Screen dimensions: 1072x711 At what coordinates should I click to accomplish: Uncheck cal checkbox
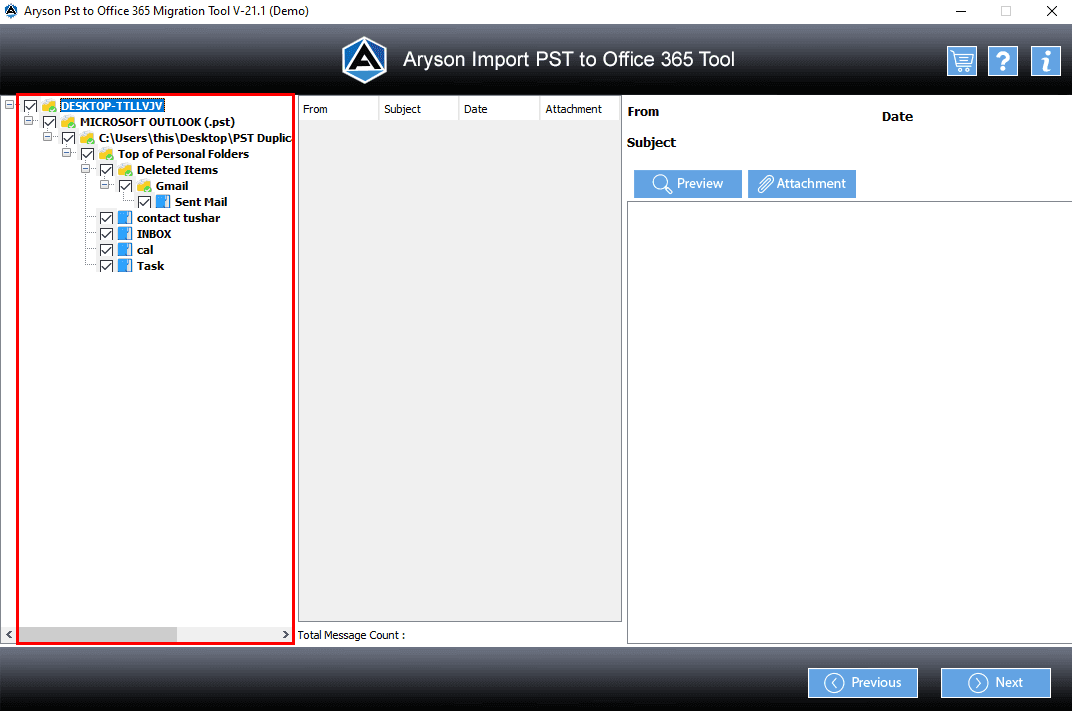coord(107,250)
